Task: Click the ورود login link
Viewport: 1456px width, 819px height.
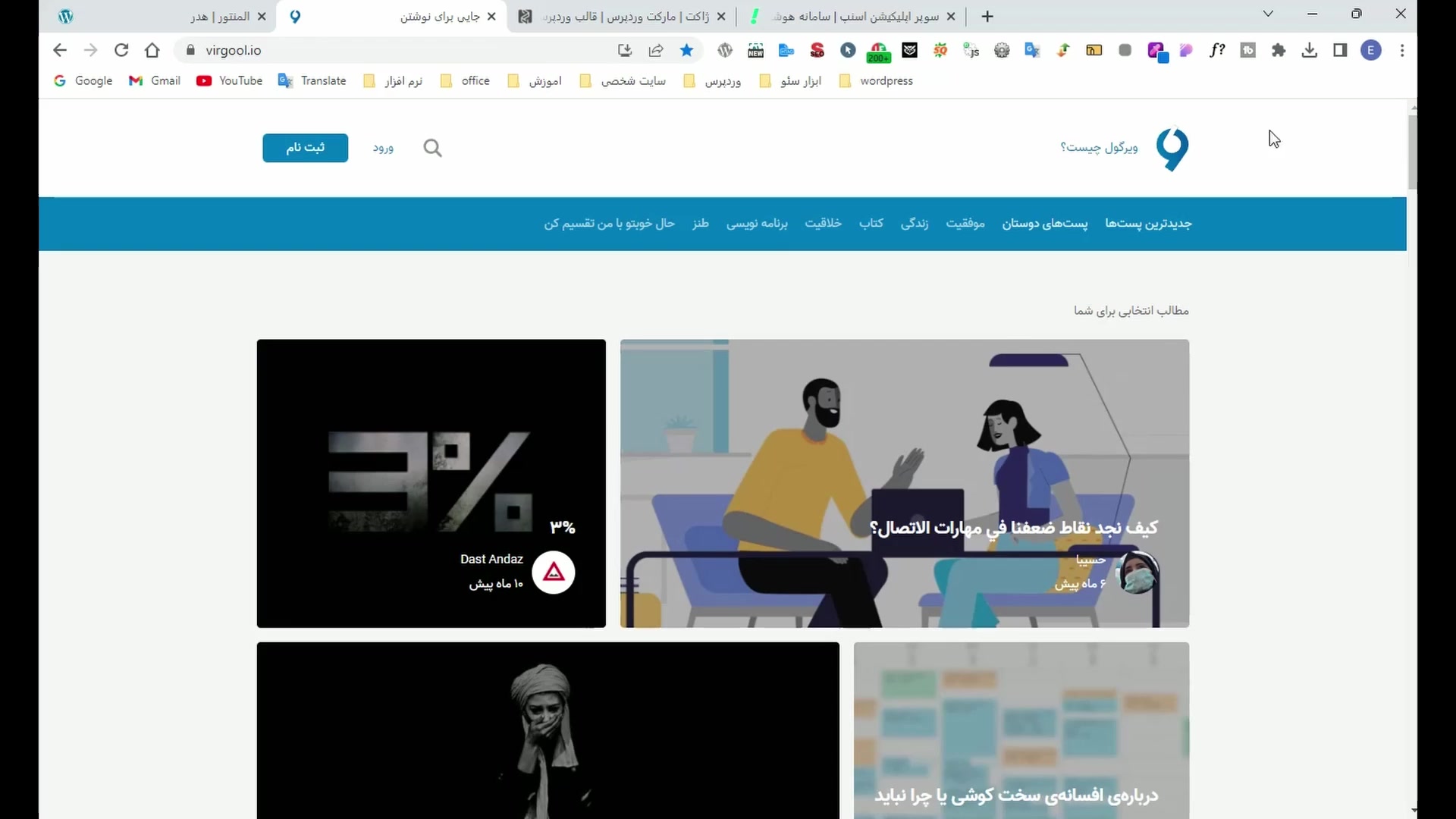Action: point(383,148)
